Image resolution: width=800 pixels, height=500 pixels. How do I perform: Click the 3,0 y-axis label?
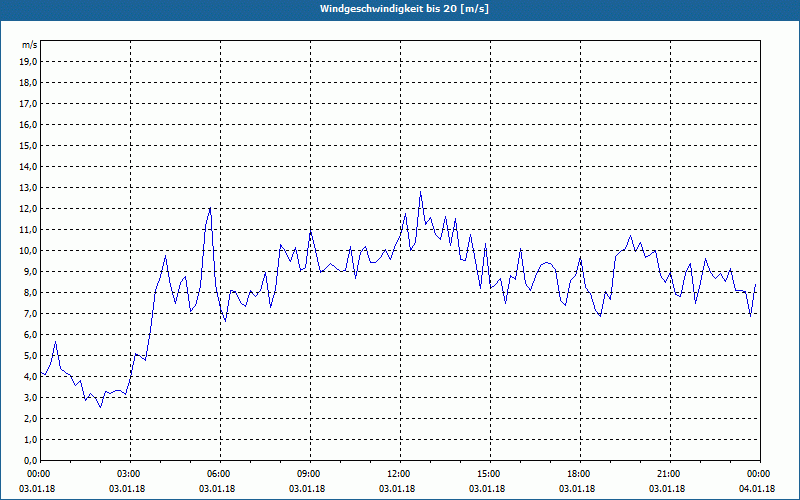pyautogui.click(x=30, y=397)
